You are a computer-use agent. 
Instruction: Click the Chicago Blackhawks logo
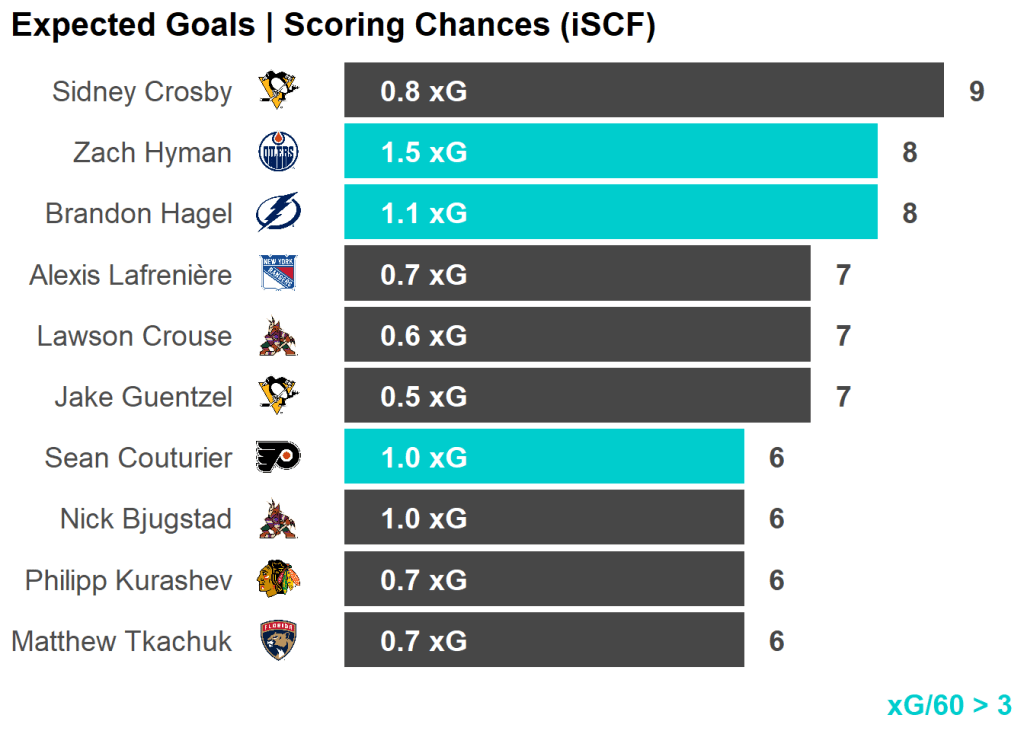click(278, 580)
